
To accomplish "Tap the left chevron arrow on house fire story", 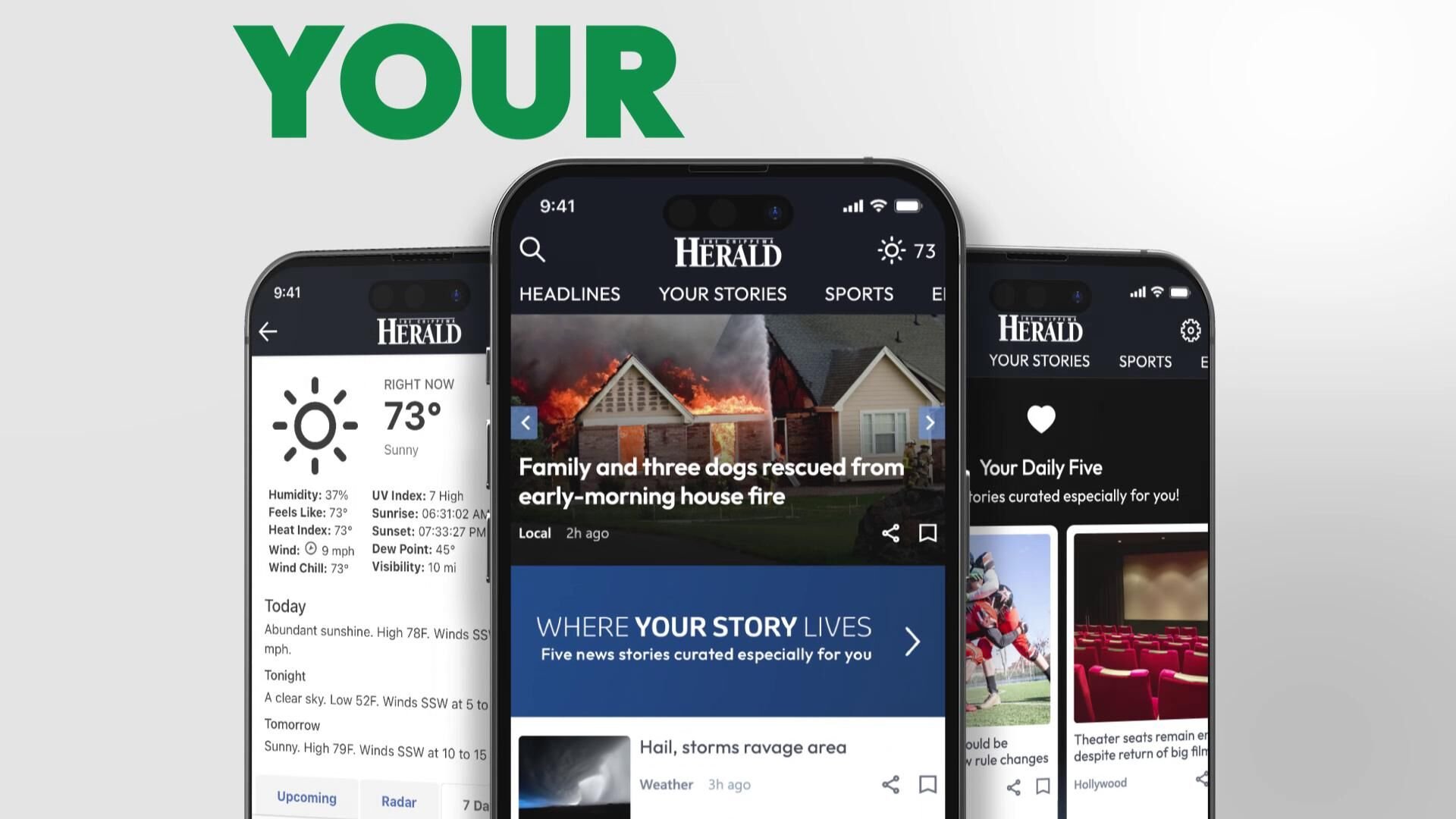I will pyautogui.click(x=527, y=421).
